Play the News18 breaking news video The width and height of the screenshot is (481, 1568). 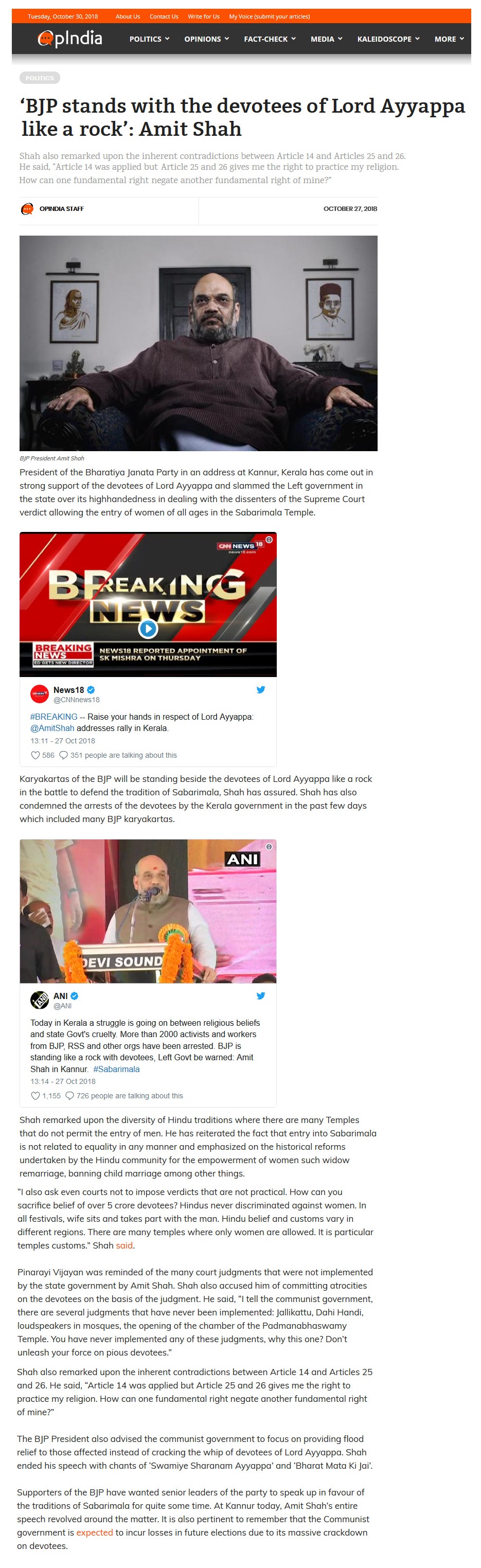pos(148,628)
